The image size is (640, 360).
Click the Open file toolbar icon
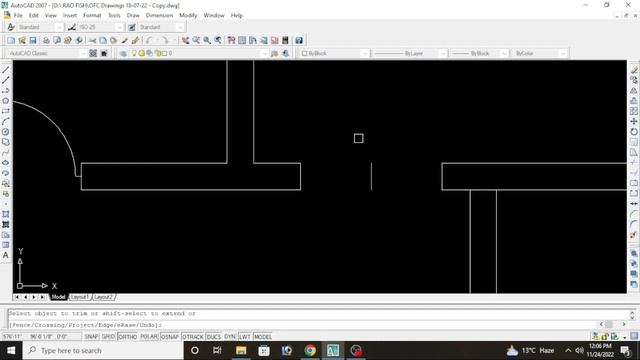pyautogui.click(x=22, y=40)
